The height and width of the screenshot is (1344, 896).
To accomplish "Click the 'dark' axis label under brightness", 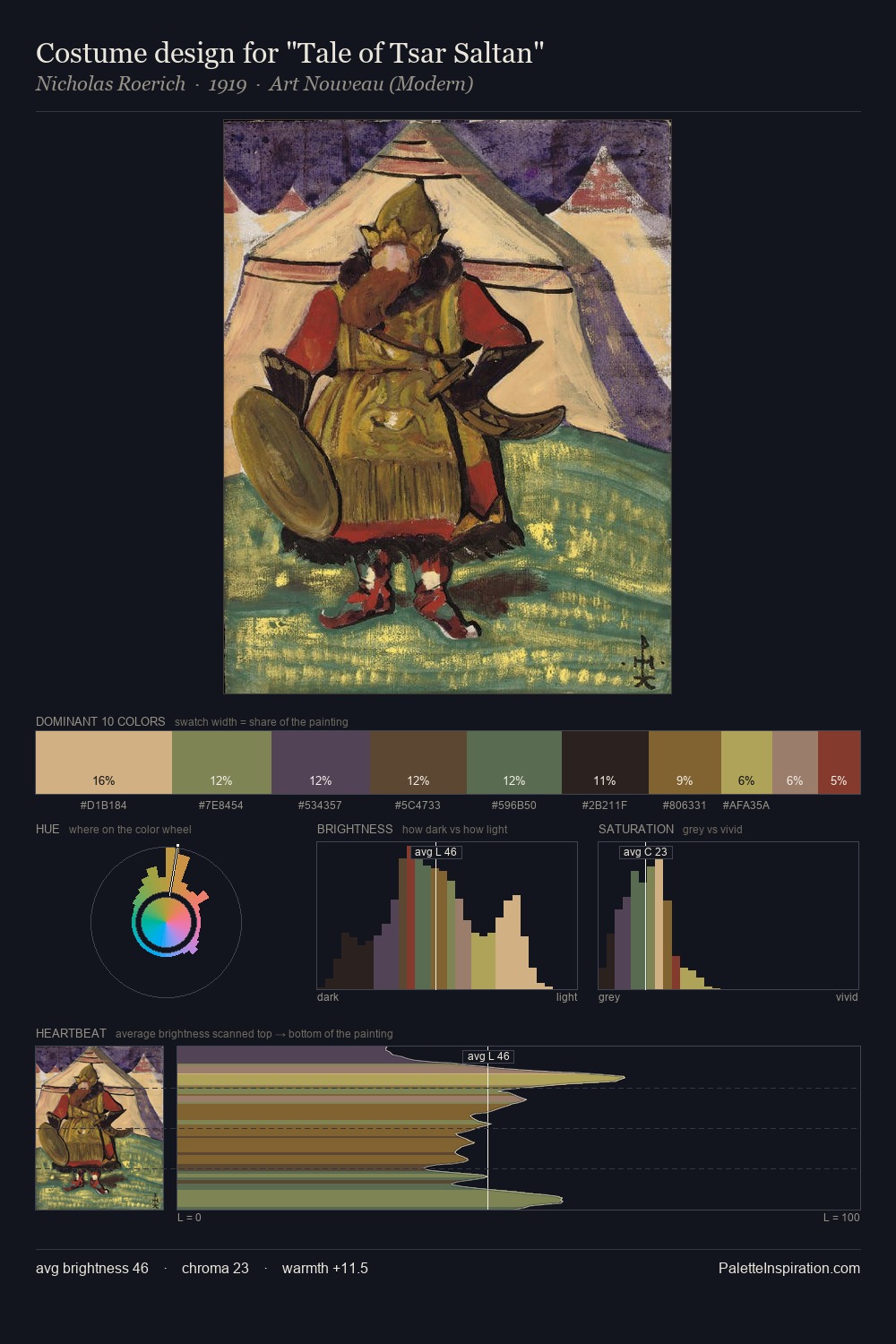I will (x=328, y=997).
